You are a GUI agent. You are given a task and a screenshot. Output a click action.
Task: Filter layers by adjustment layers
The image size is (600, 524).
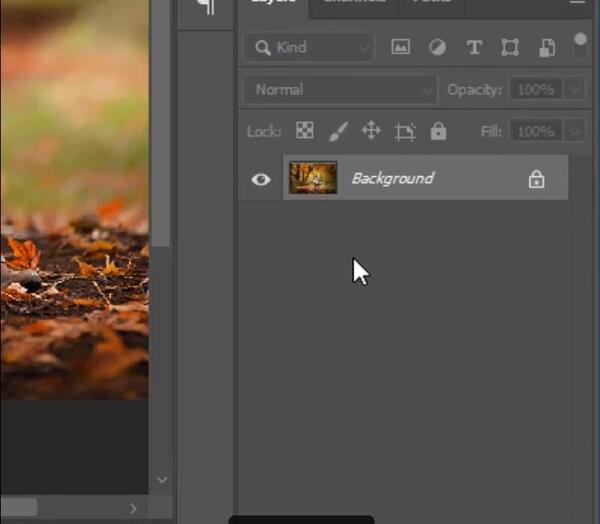(x=437, y=47)
